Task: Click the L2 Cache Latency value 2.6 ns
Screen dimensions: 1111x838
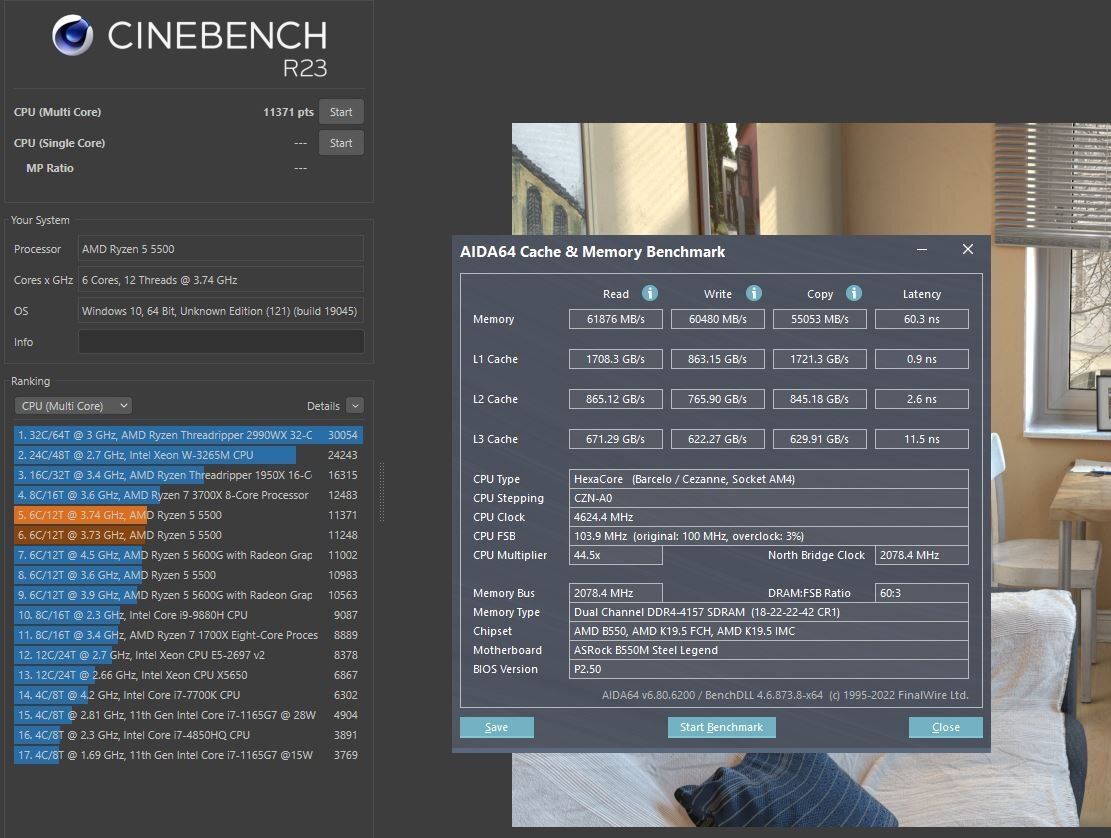Action: (922, 400)
